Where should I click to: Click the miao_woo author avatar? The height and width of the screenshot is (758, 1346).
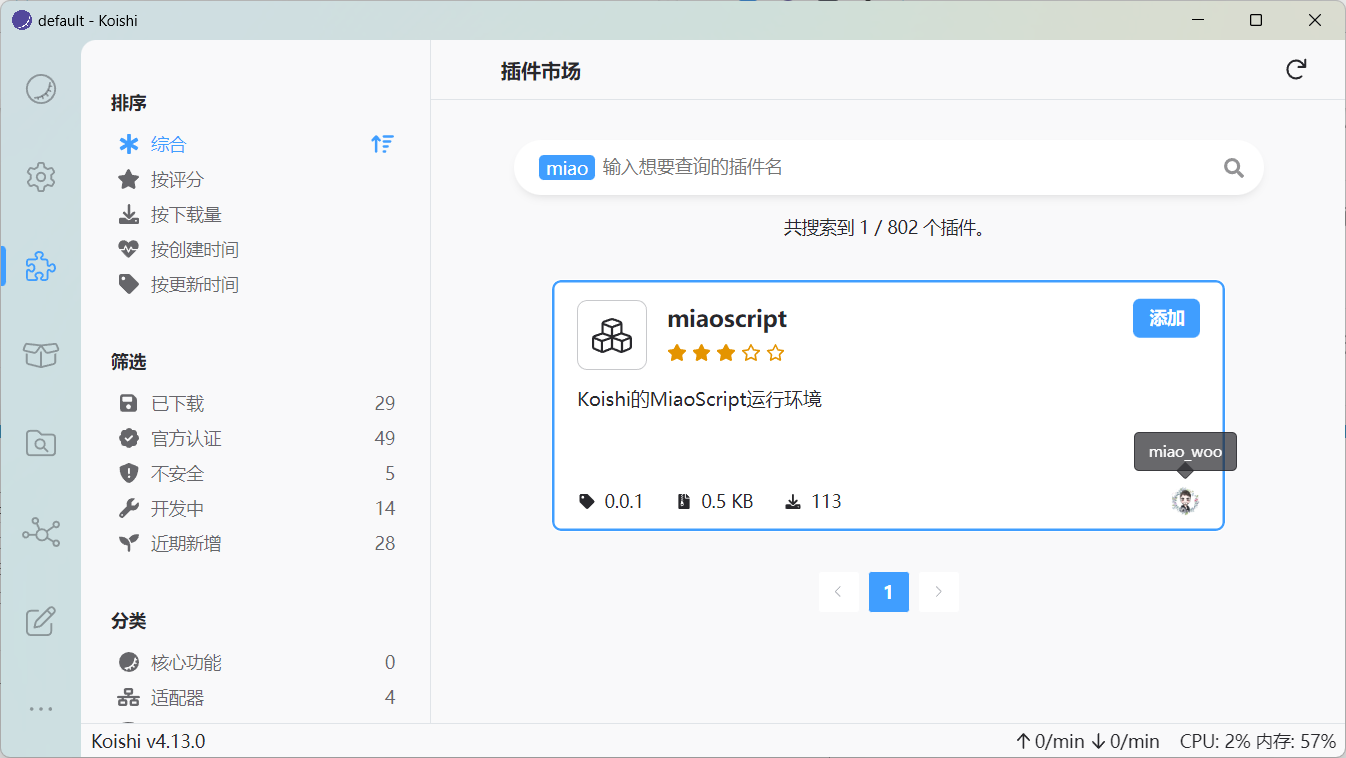click(1185, 502)
